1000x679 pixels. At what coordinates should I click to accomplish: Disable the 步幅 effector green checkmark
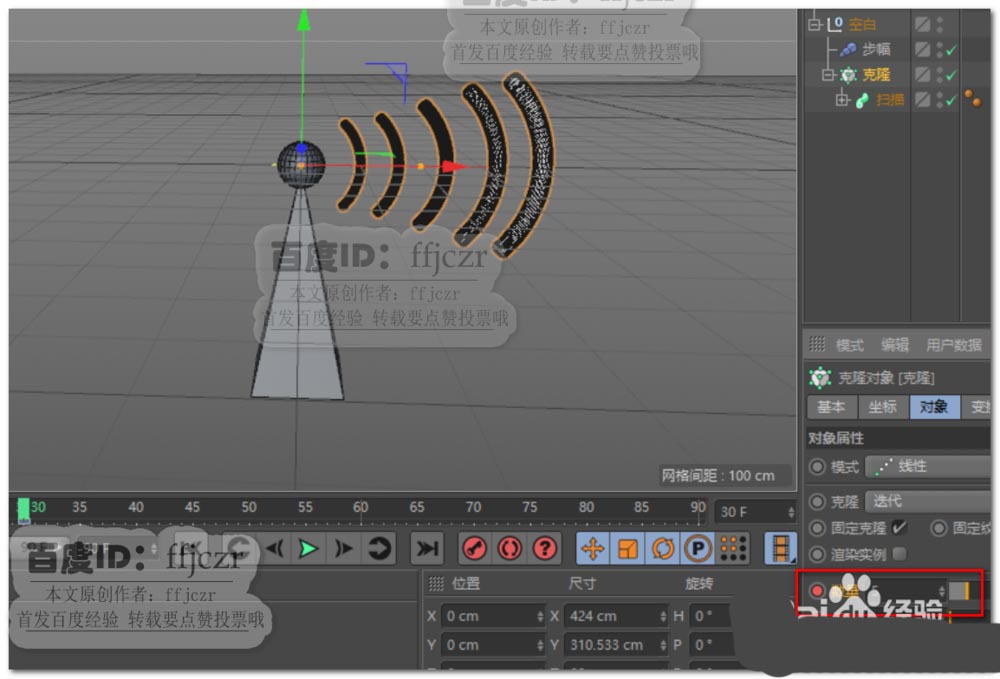pos(952,50)
